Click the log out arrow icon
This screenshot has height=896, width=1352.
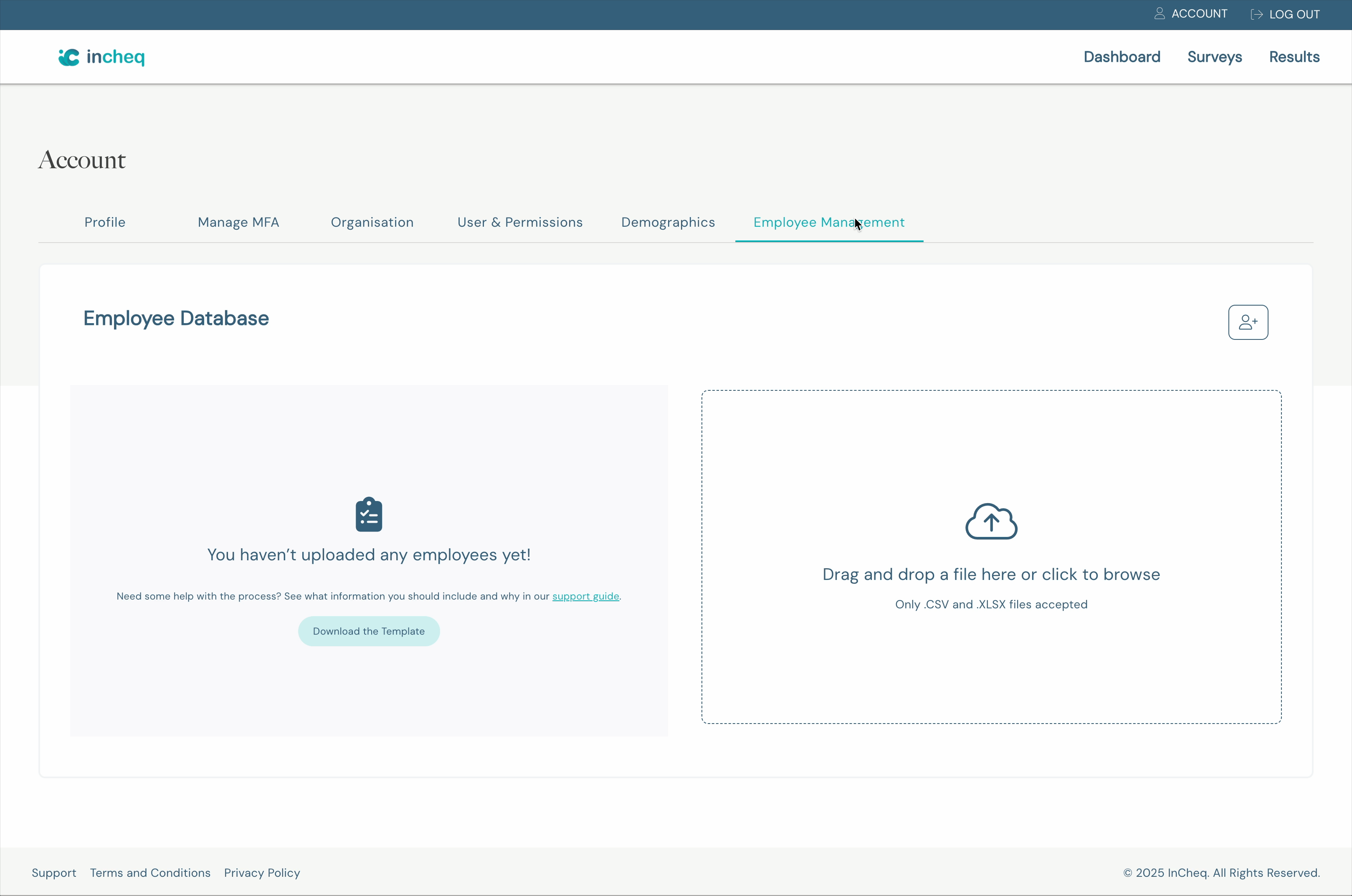(1256, 14)
